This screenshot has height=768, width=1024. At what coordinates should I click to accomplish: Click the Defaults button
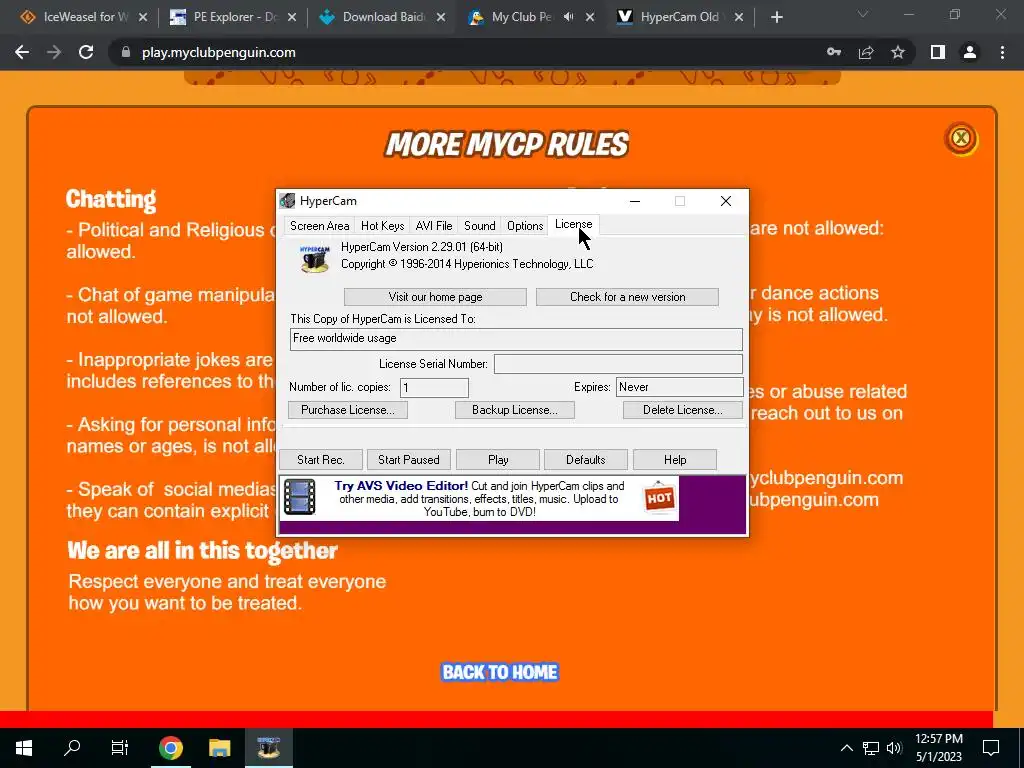[x=586, y=460]
